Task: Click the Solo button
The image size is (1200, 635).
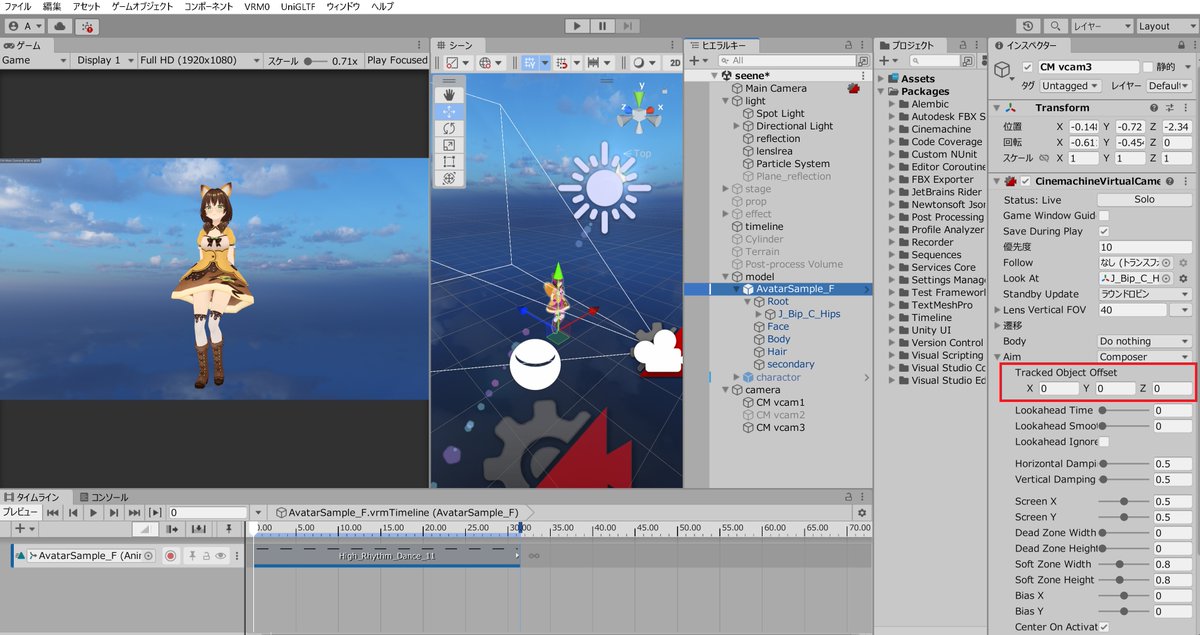Action: click(x=1144, y=199)
